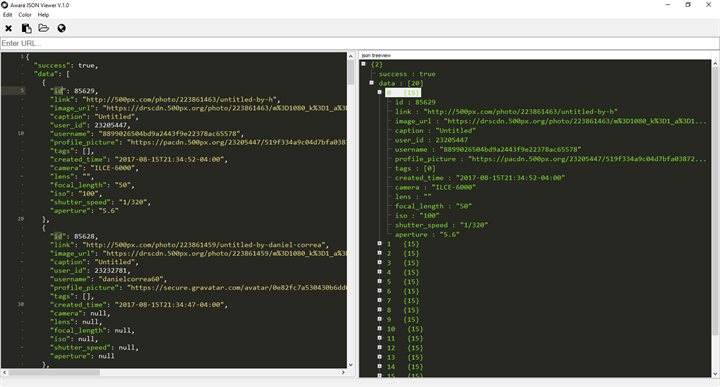This screenshot has width=720, height=387.
Task: Expand tree item 4 {15}
Action: point(380,272)
